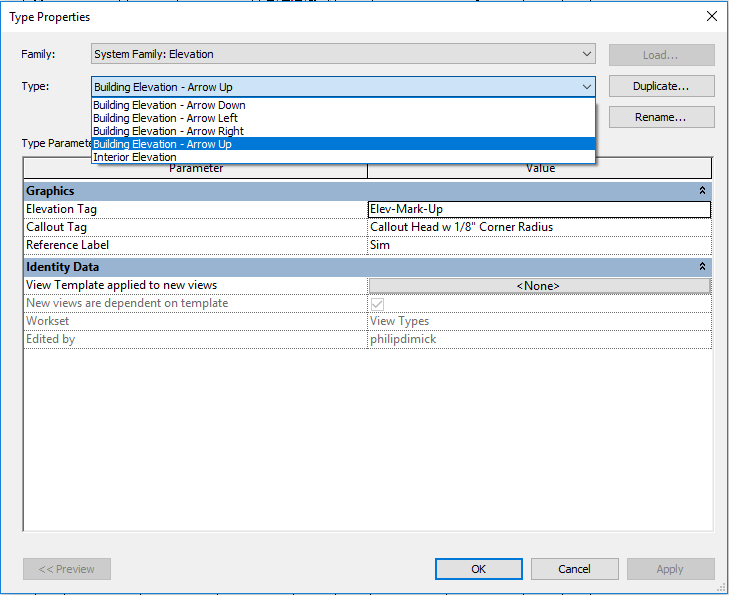Screen dimensions: 729x595
Task: Click the Workset parameter label
Action: pos(47,321)
